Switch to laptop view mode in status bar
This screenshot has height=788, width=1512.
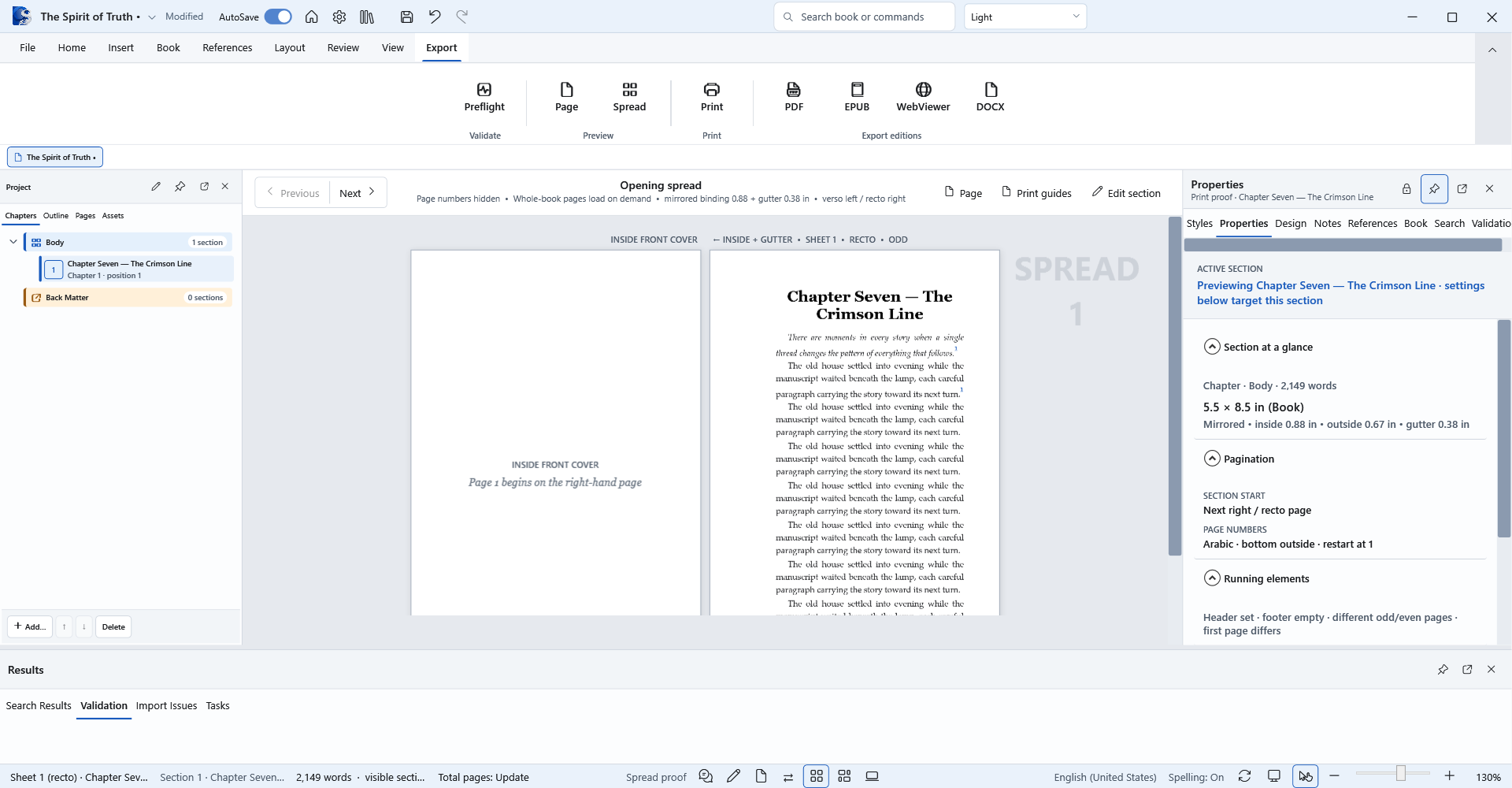[x=872, y=776]
